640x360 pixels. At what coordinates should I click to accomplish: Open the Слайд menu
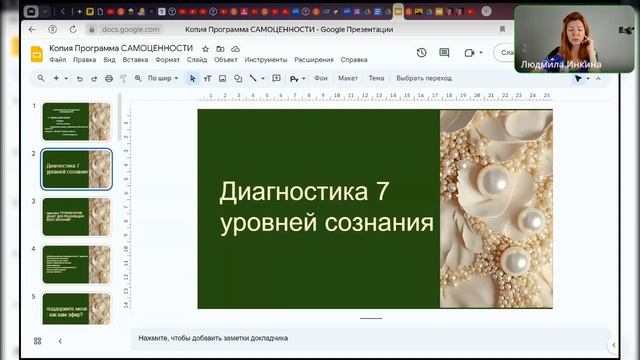pos(197,60)
